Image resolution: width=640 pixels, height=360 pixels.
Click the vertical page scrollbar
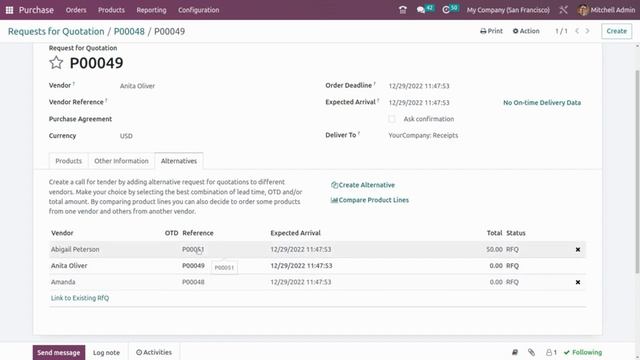coord(638,171)
